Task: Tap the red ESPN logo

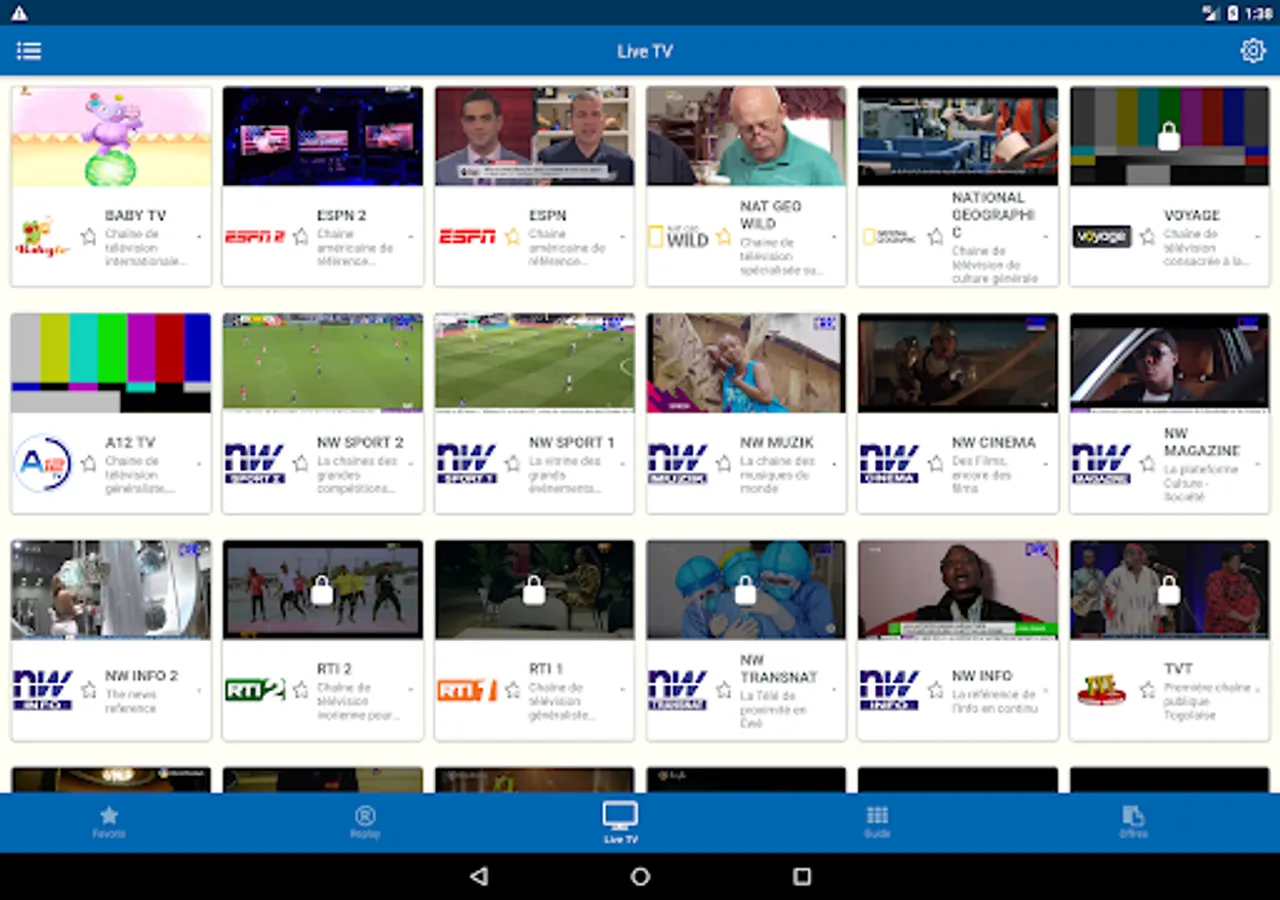Action: pos(467,237)
